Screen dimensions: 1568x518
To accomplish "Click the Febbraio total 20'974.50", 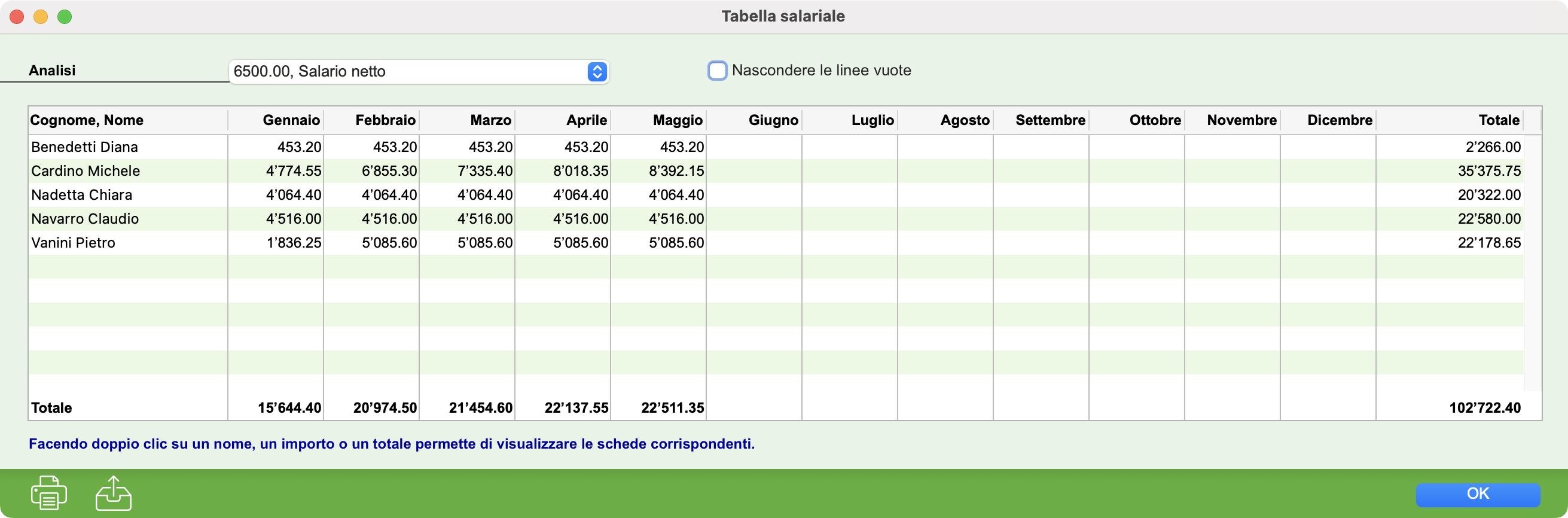I will tap(385, 408).
